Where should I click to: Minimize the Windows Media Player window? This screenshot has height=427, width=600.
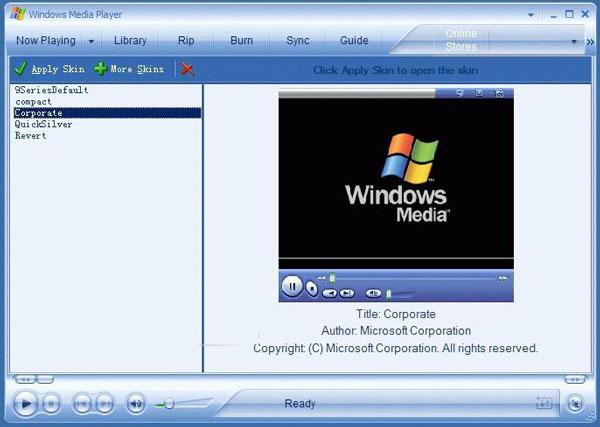point(553,15)
